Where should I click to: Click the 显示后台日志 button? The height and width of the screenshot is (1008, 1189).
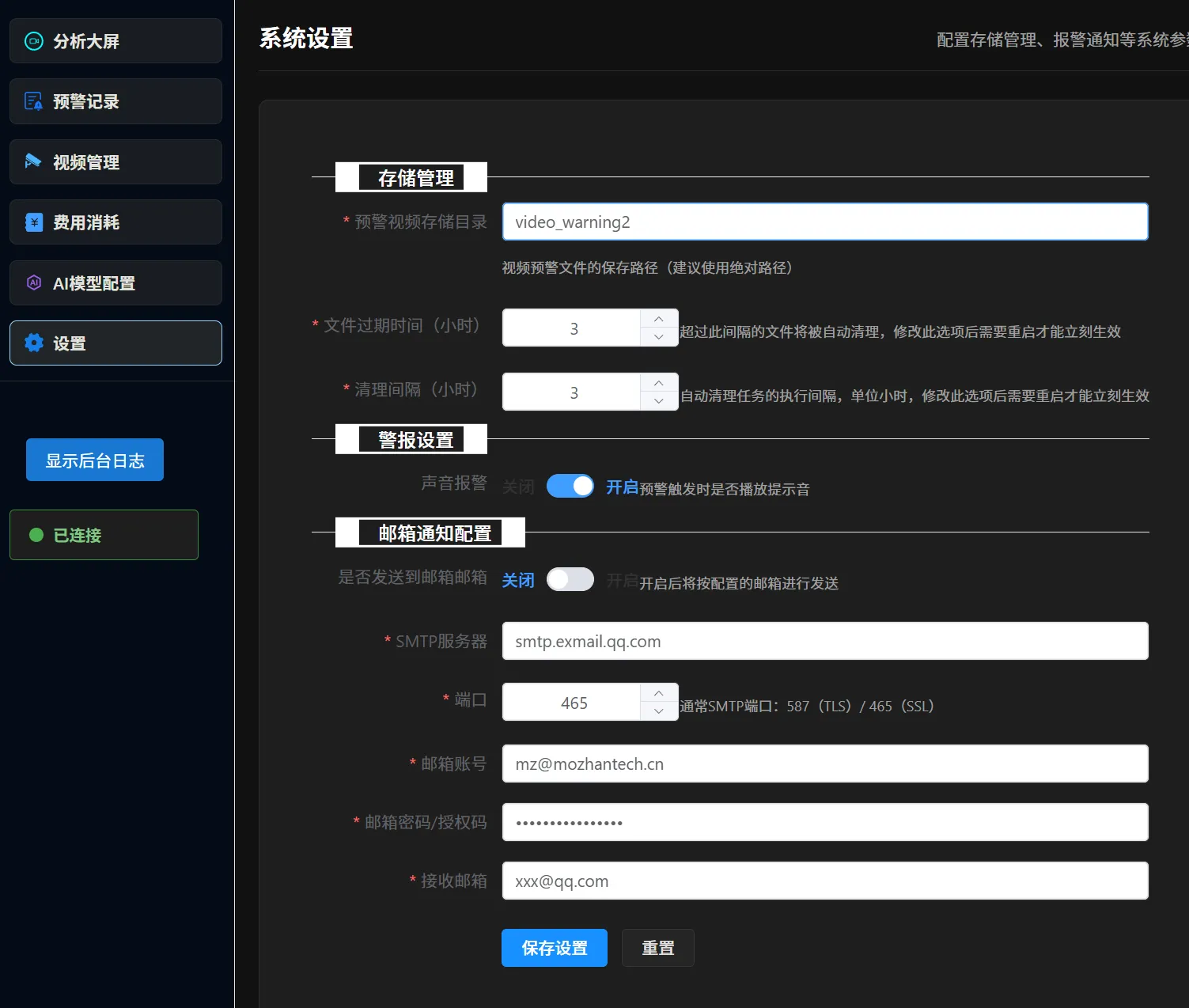tap(95, 460)
